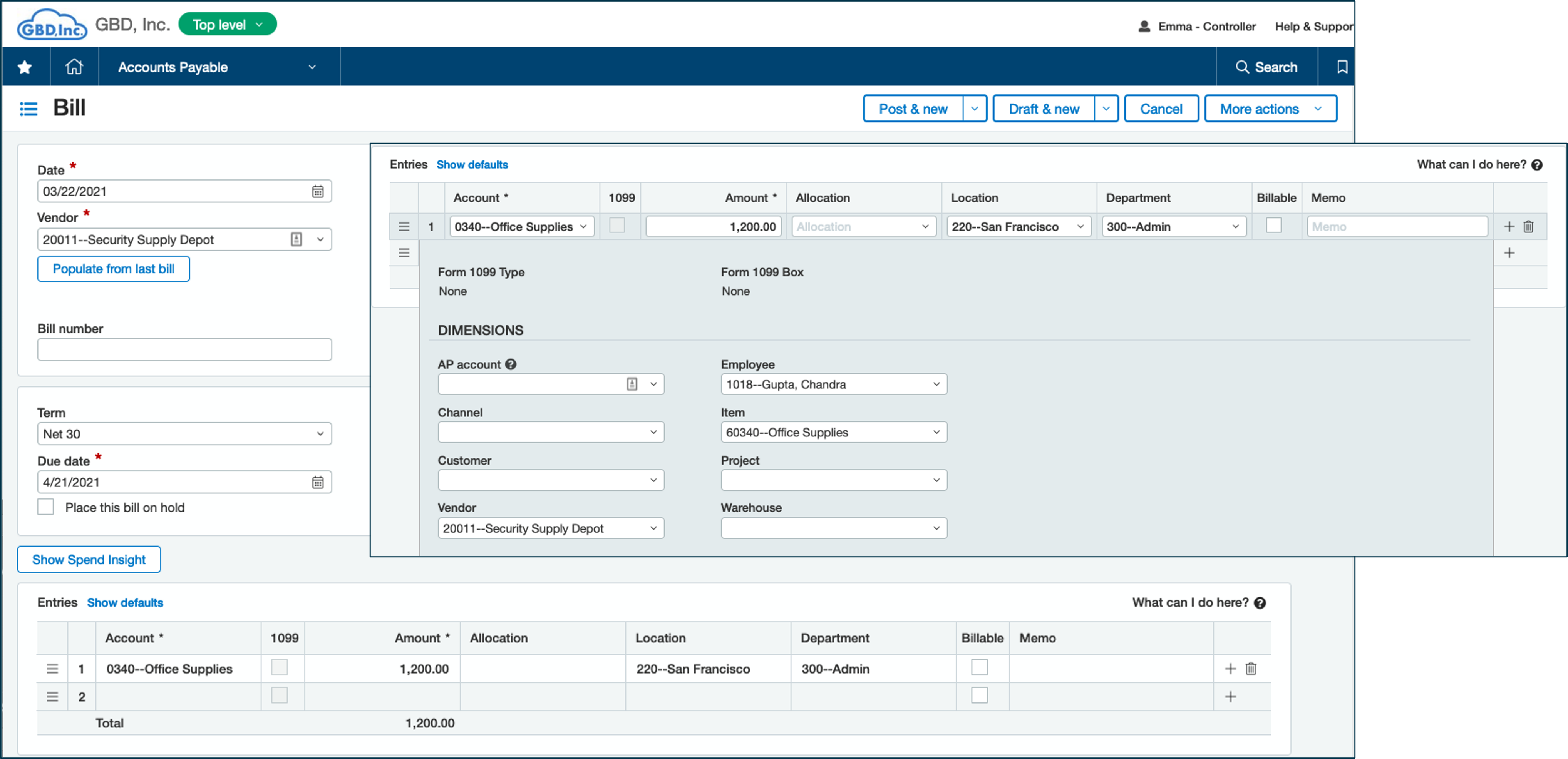Open the More actions menu

pyautogui.click(x=1270, y=109)
